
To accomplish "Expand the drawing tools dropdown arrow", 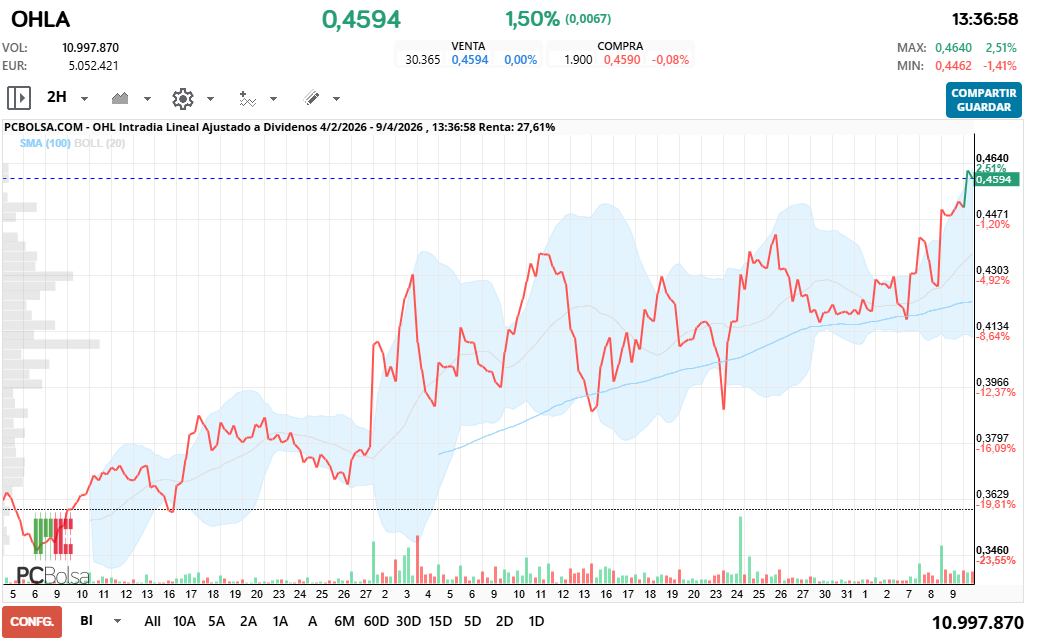I will [336, 99].
